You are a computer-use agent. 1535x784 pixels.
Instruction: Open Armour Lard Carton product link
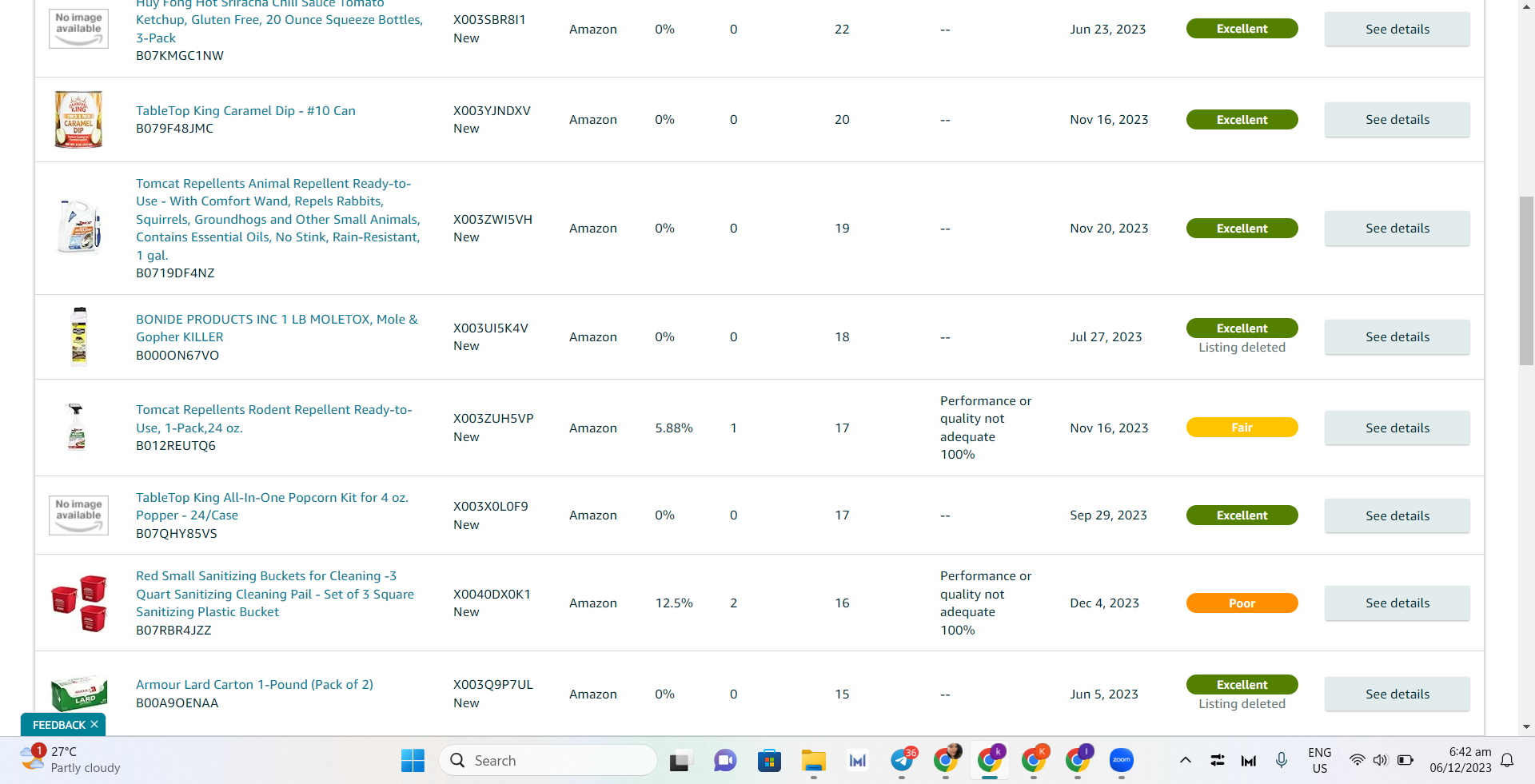pyautogui.click(x=254, y=685)
